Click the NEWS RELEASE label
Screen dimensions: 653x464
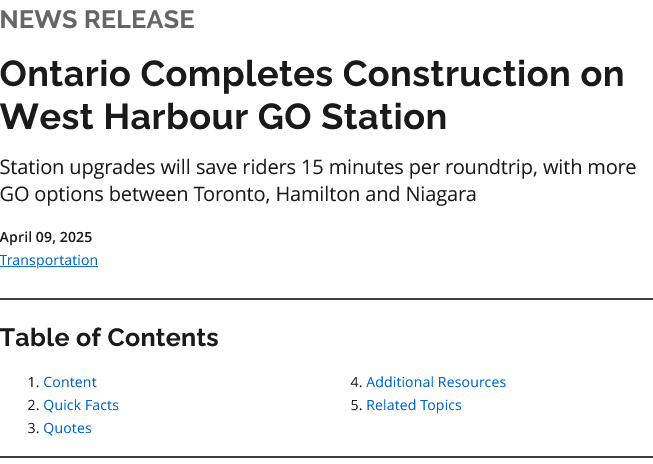click(97, 19)
